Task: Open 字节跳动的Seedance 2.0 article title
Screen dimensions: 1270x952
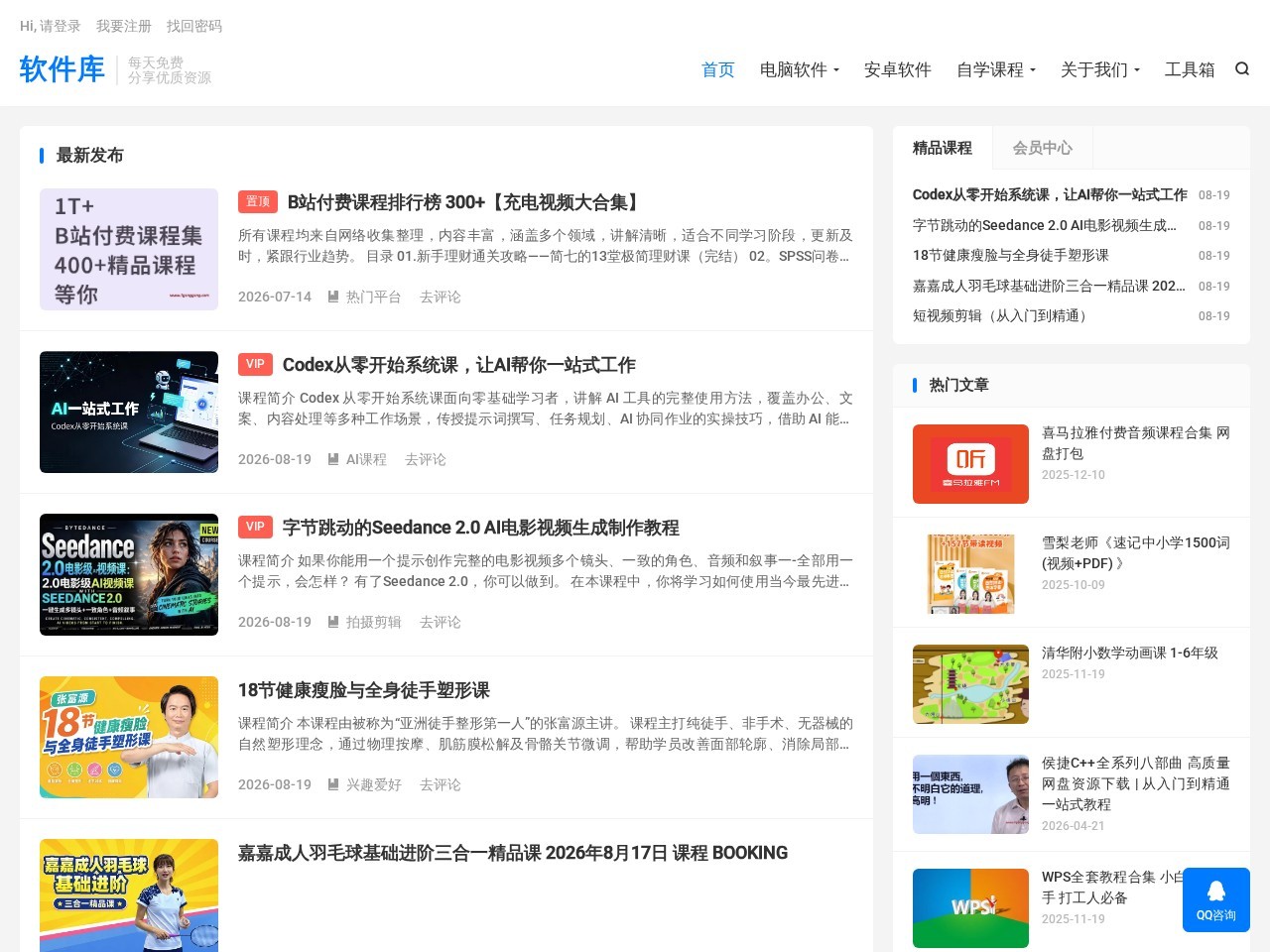Action: (x=481, y=528)
